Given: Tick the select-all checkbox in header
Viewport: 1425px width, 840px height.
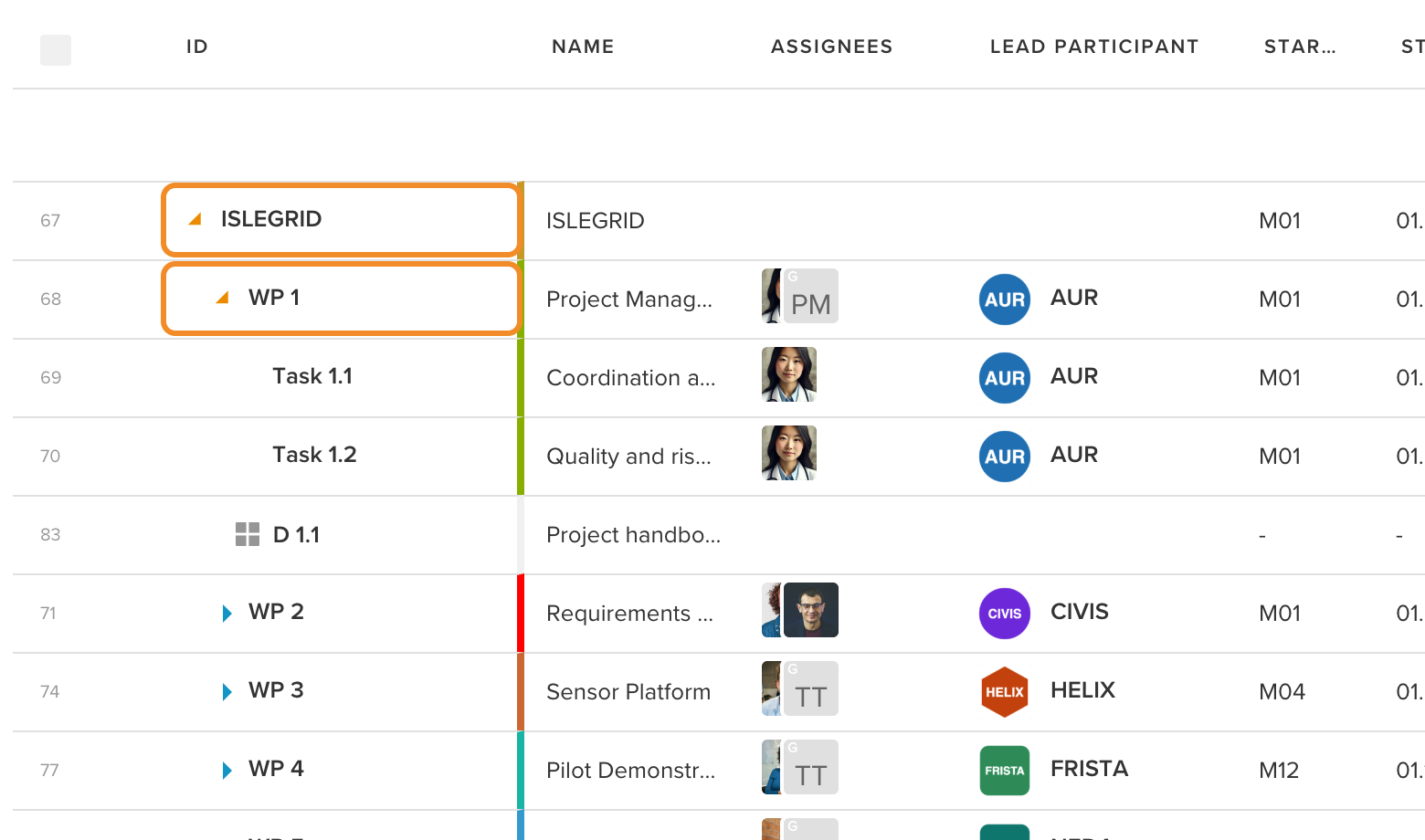Looking at the screenshot, I should pyautogui.click(x=56, y=50).
